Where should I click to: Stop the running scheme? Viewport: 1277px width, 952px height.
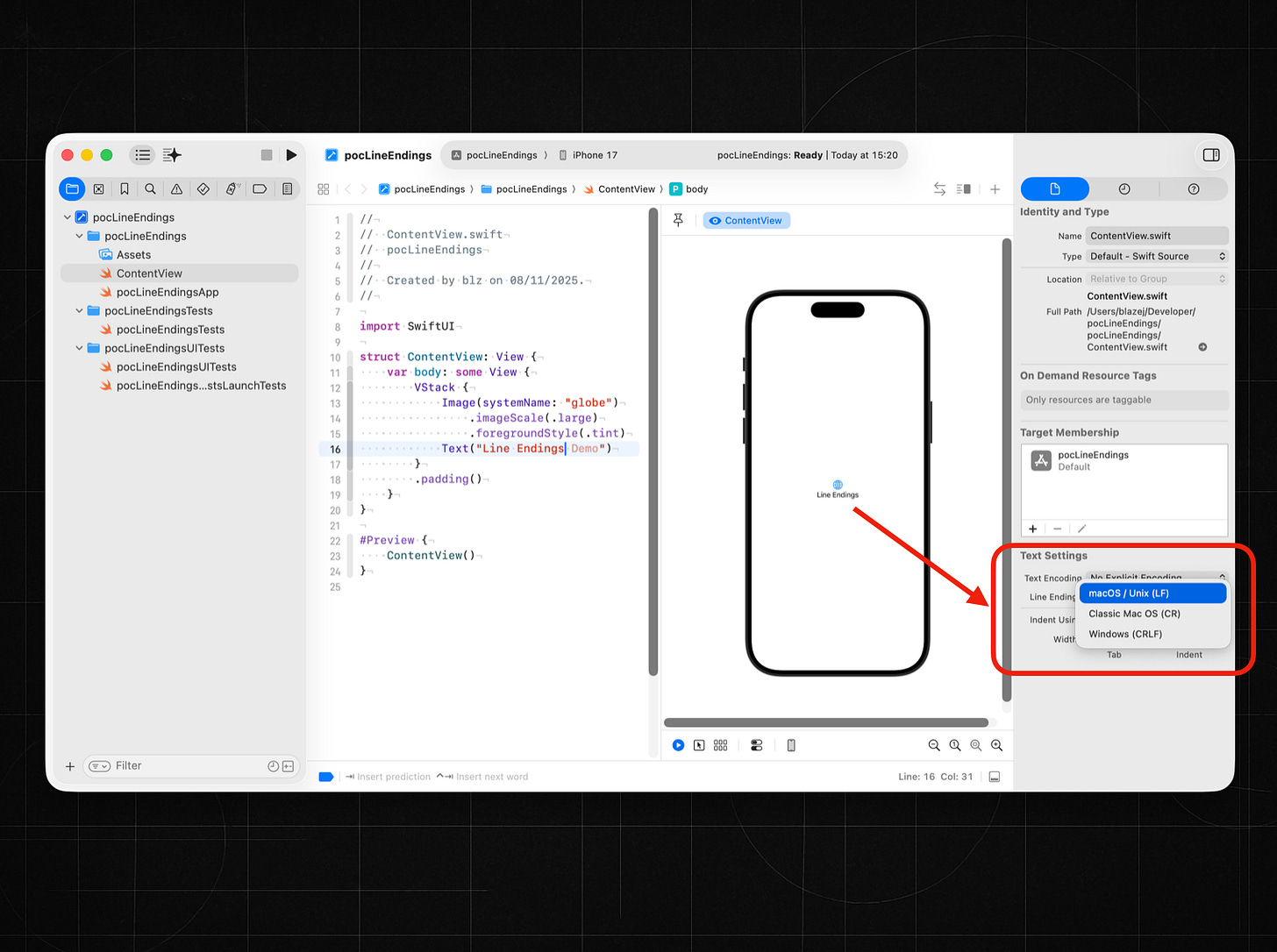coord(267,155)
